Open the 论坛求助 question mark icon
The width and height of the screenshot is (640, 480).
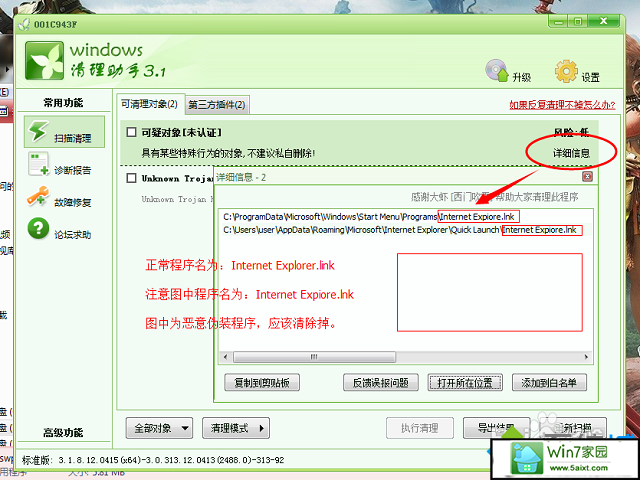click(38, 229)
